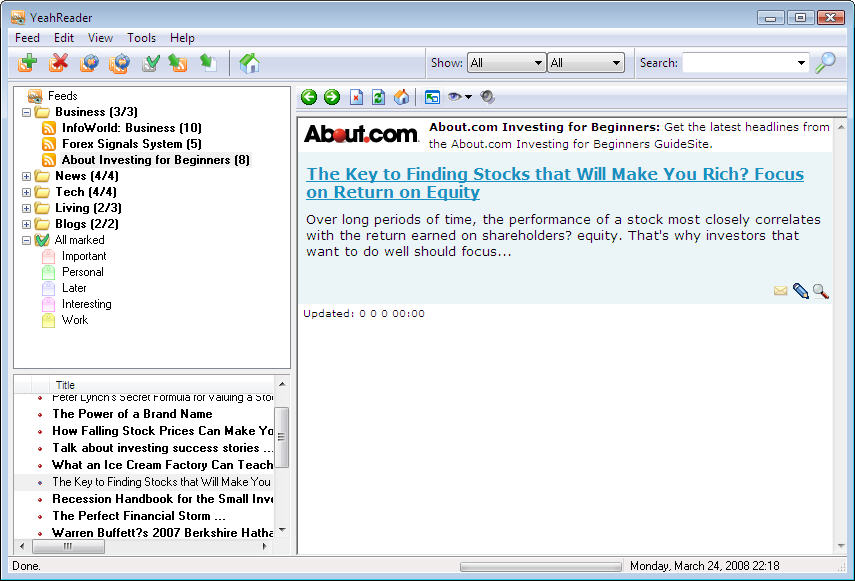Click the Add Feed icon with green plus
The width and height of the screenshot is (855, 581).
pyautogui.click(x=27, y=63)
